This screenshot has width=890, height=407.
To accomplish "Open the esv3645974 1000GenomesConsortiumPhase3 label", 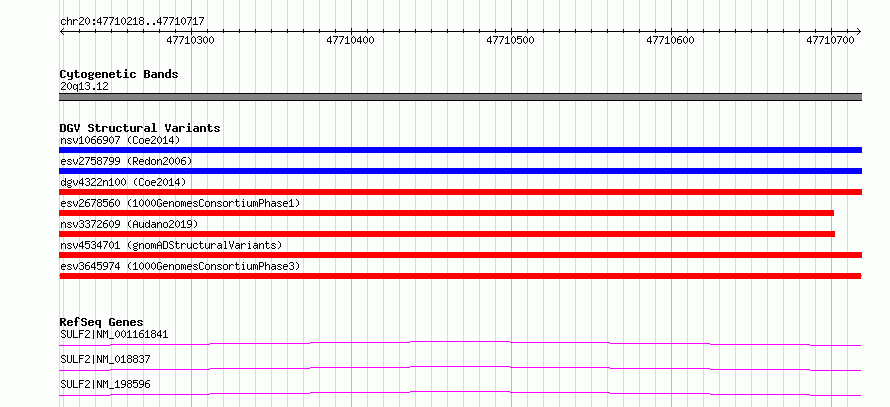I will coord(179,266).
